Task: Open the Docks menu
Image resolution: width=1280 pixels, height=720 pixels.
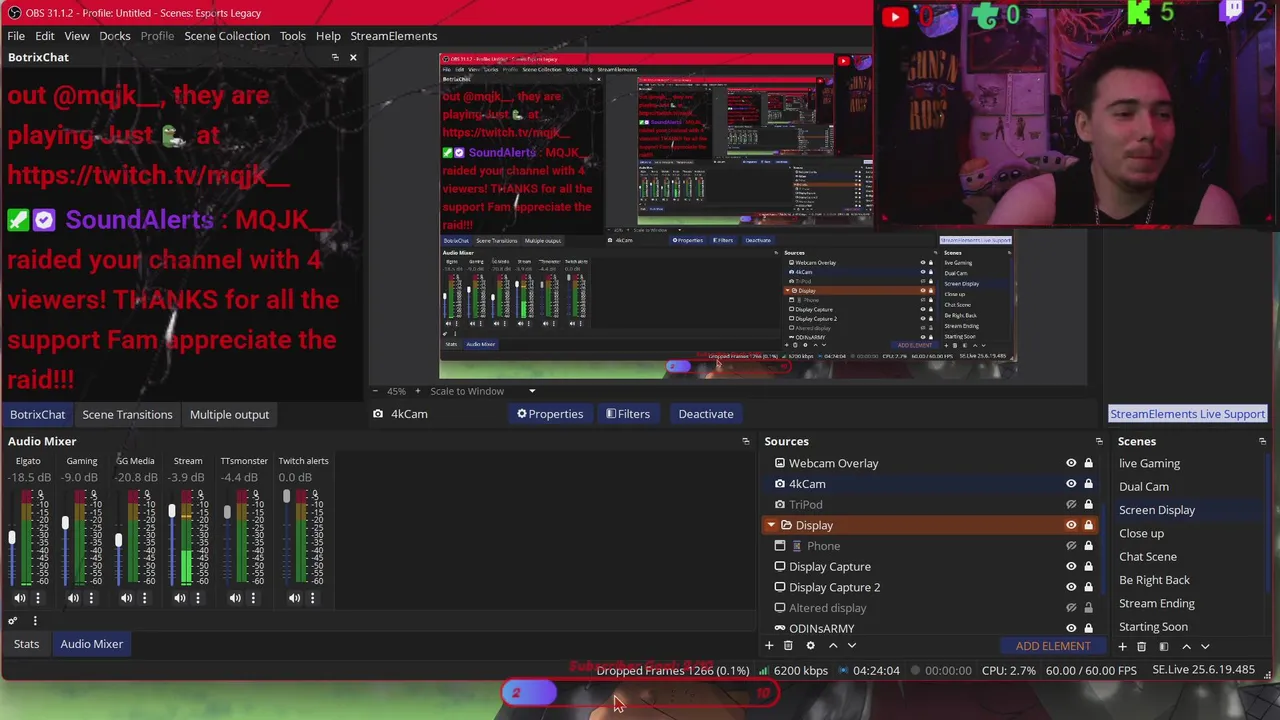Action: tap(114, 36)
